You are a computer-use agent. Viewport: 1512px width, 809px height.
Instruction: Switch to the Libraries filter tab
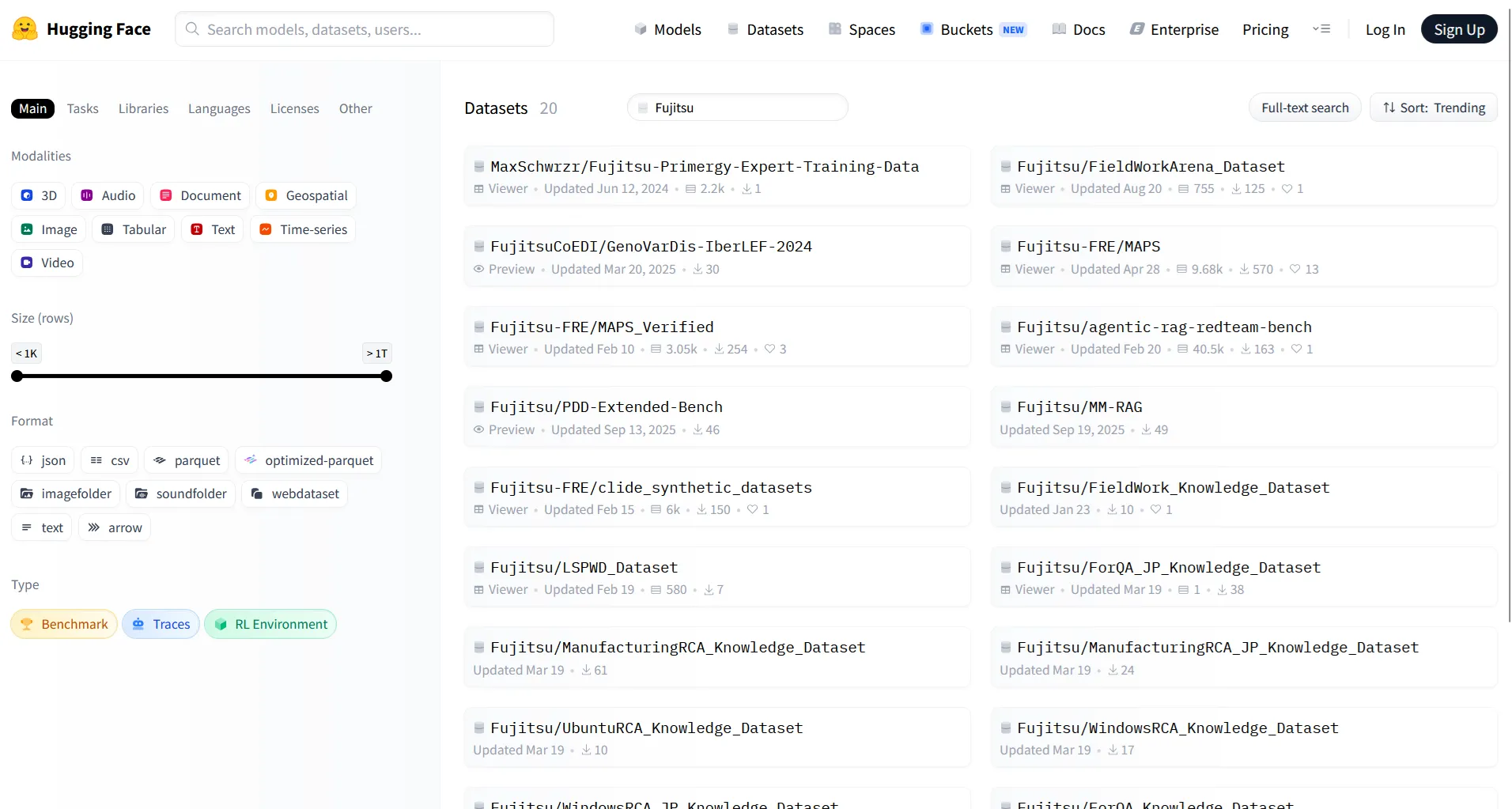click(143, 108)
